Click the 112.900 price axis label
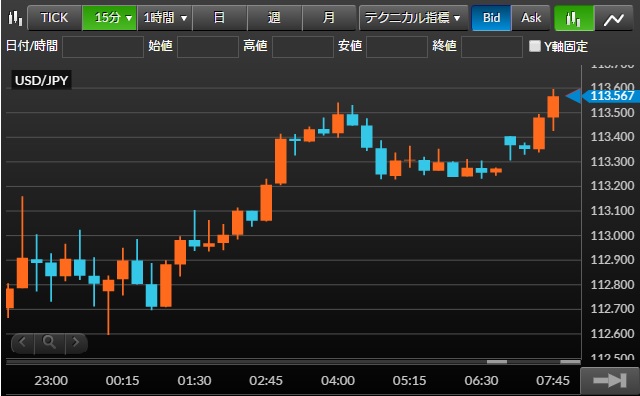This screenshot has width=640, height=396. pos(612,260)
